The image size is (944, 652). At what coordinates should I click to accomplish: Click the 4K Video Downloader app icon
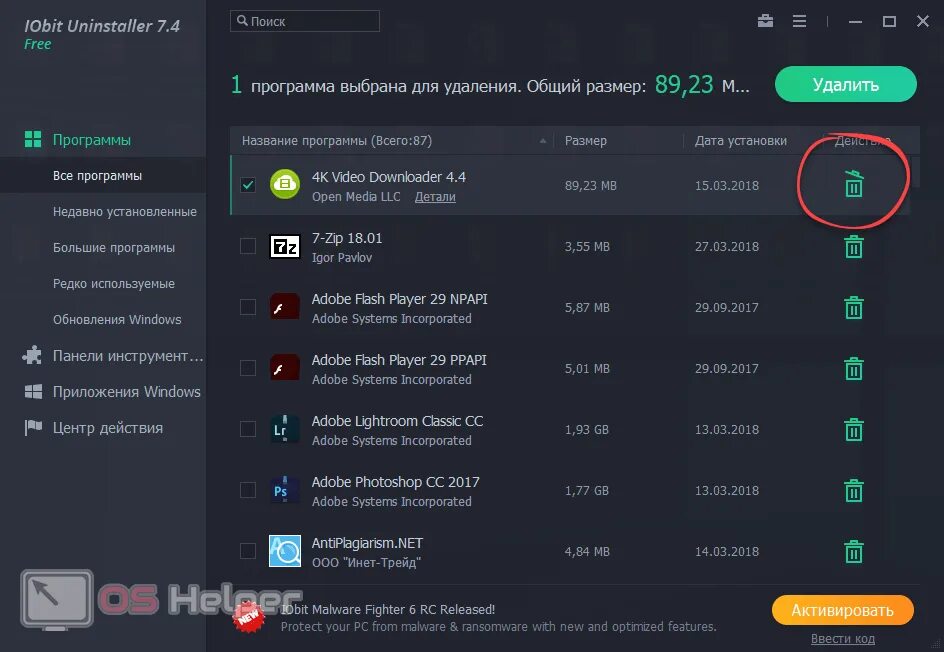[284, 184]
